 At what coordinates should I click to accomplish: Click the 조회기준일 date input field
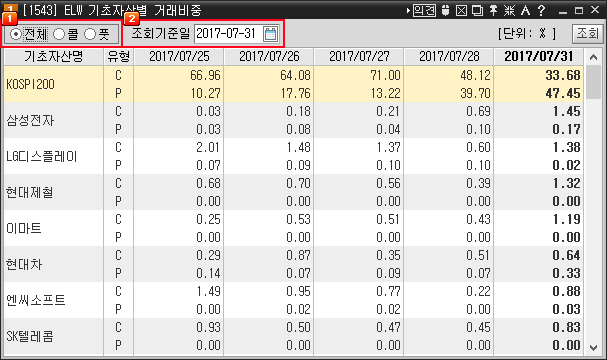[x=228, y=34]
